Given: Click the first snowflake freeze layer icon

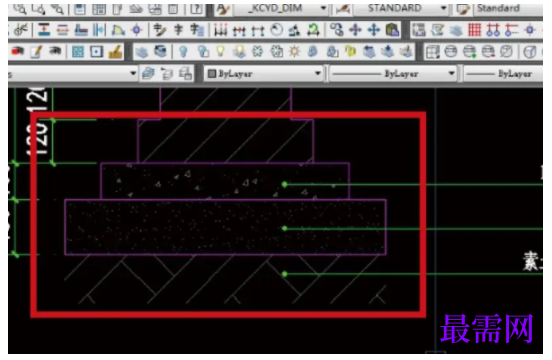Looking at the screenshot, I should (x=257, y=52).
